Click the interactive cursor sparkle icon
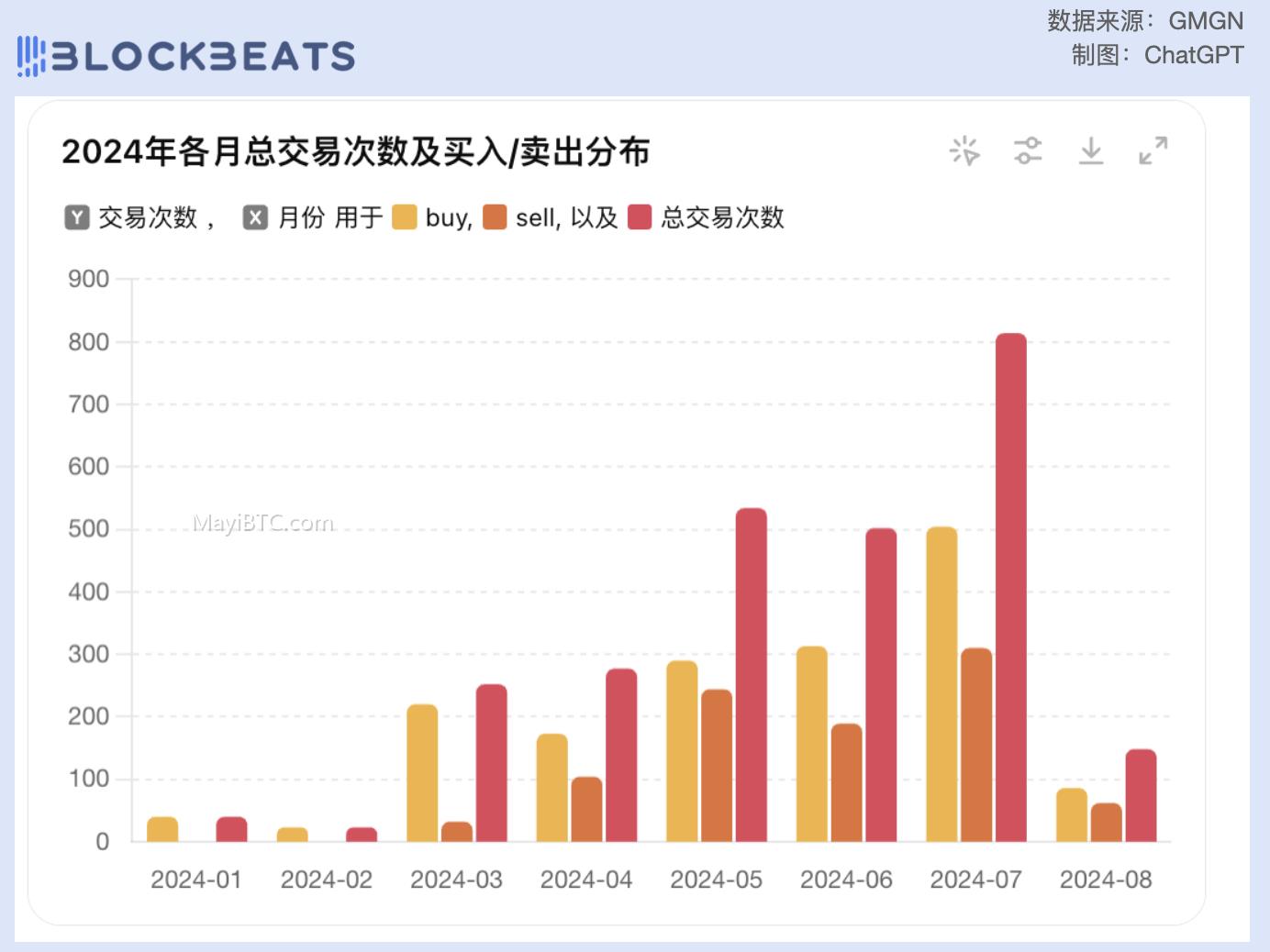The width and height of the screenshot is (1270, 952). point(964,150)
